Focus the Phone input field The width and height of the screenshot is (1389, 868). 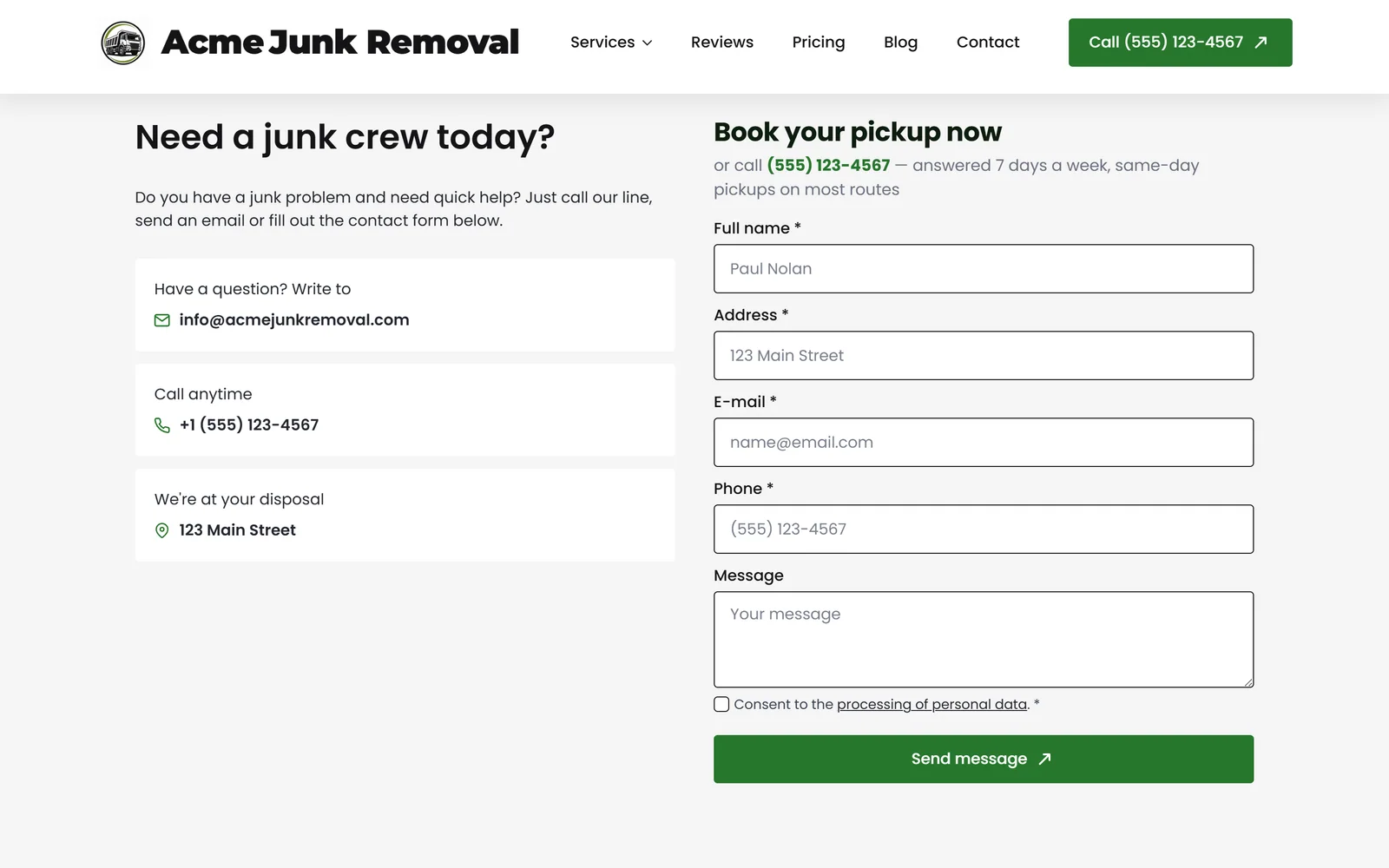(x=984, y=529)
